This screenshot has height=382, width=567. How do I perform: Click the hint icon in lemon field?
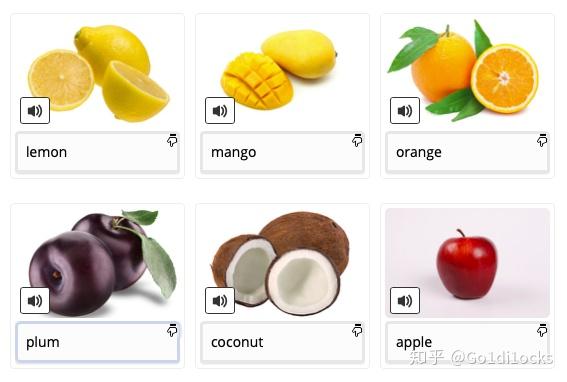172,140
